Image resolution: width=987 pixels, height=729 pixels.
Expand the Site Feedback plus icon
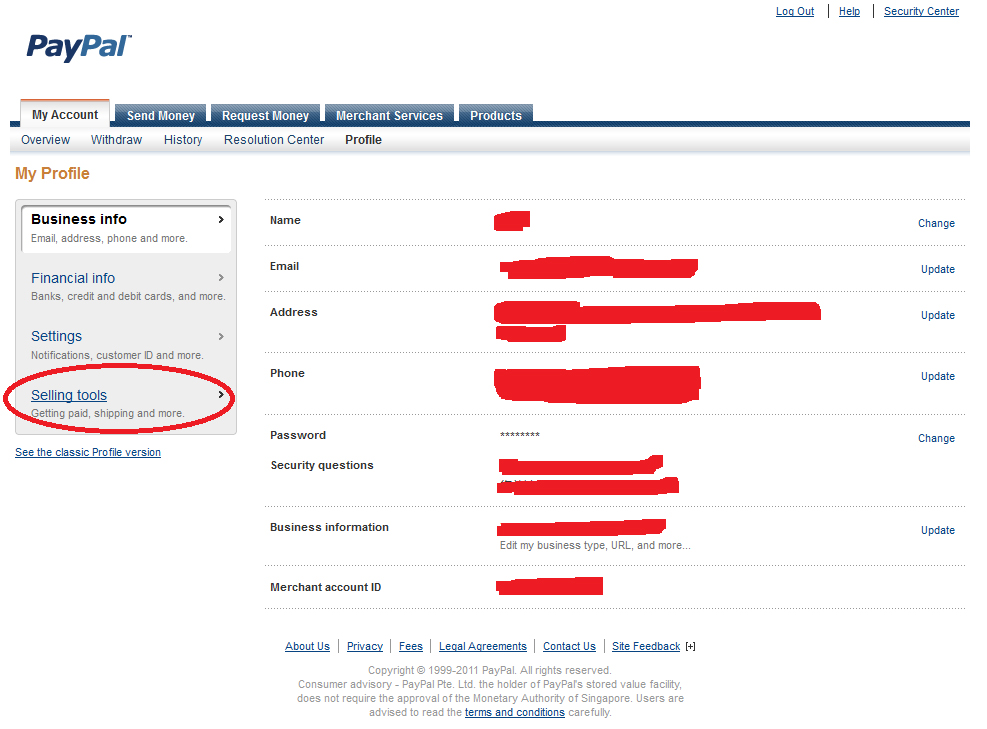click(690, 647)
